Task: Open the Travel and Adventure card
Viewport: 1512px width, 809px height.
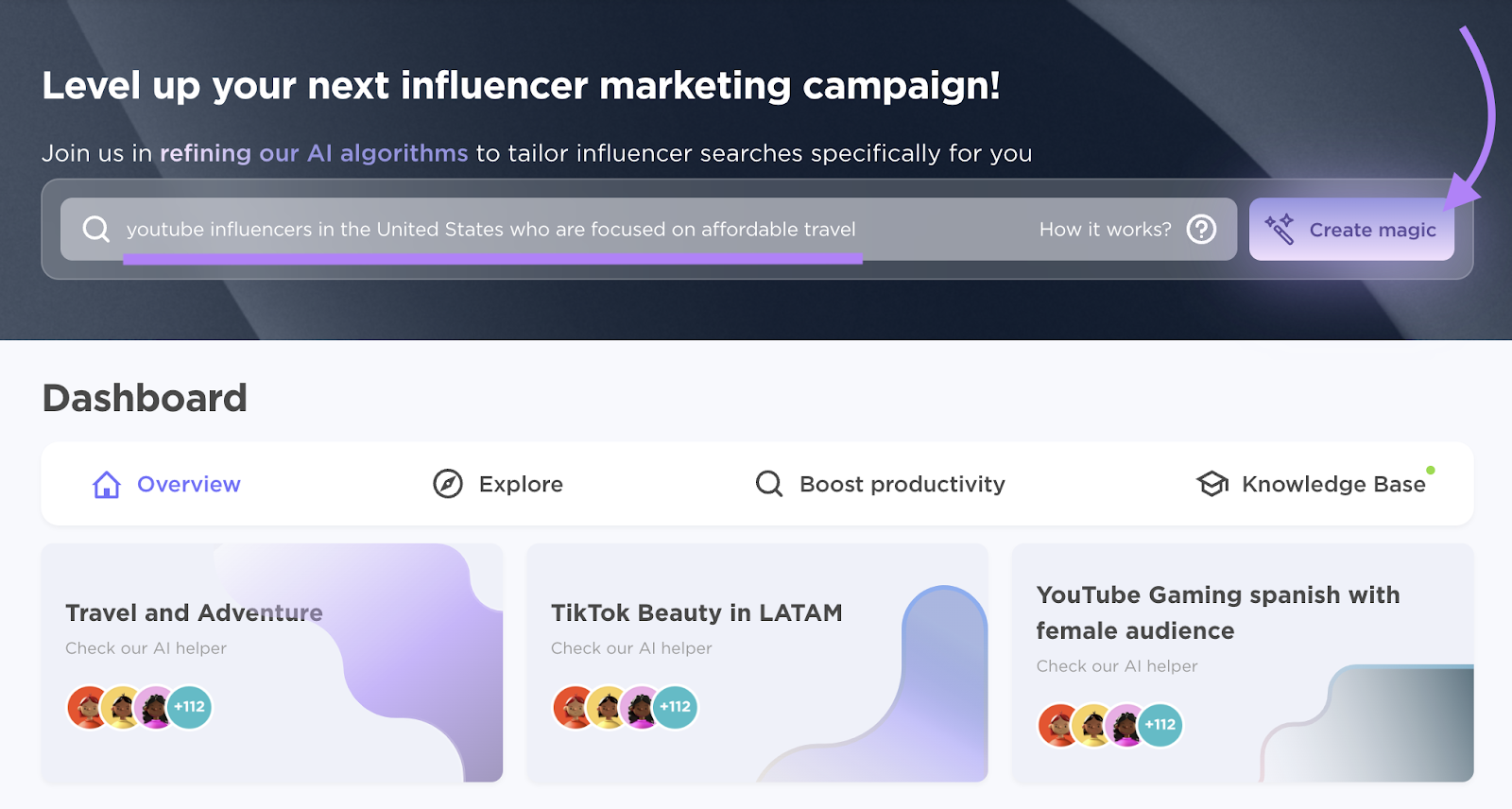Action: pyautogui.click(x=195, y=613)
